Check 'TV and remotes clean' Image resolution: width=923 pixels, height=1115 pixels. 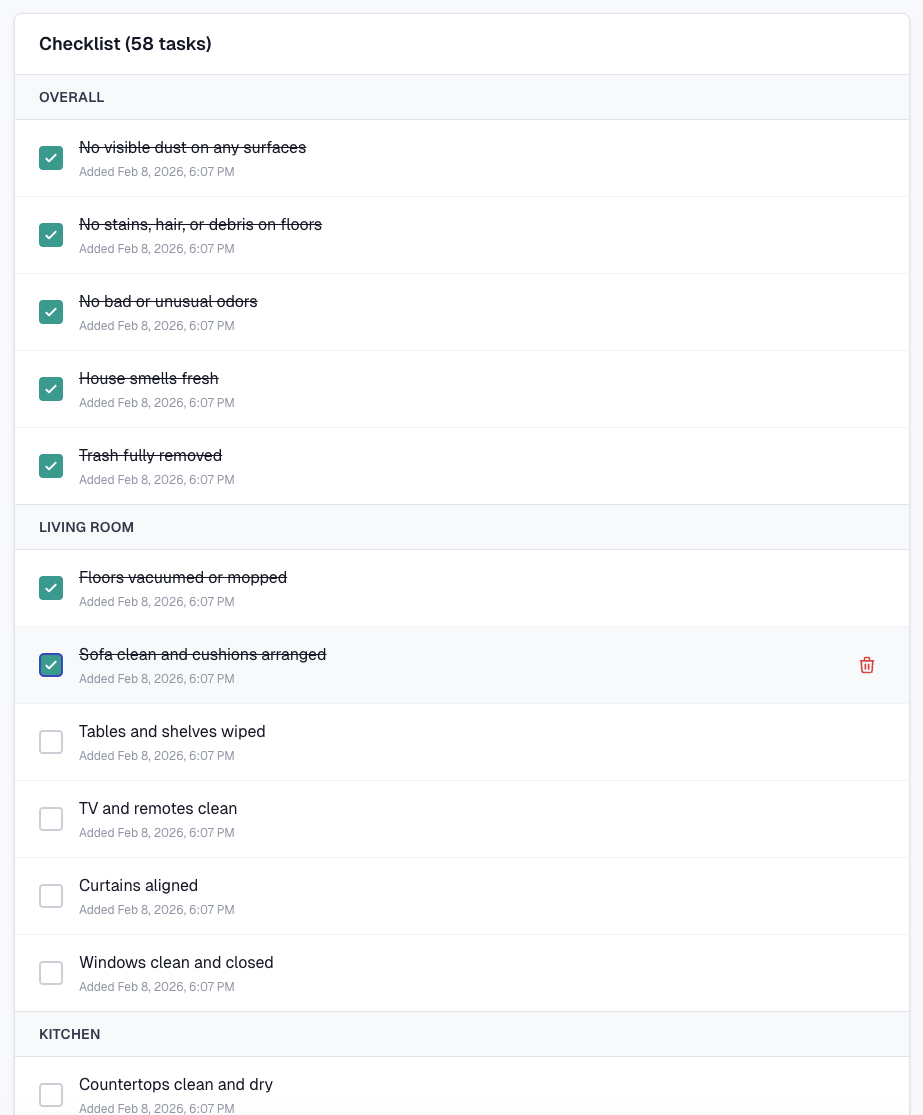tap(51, 818)
